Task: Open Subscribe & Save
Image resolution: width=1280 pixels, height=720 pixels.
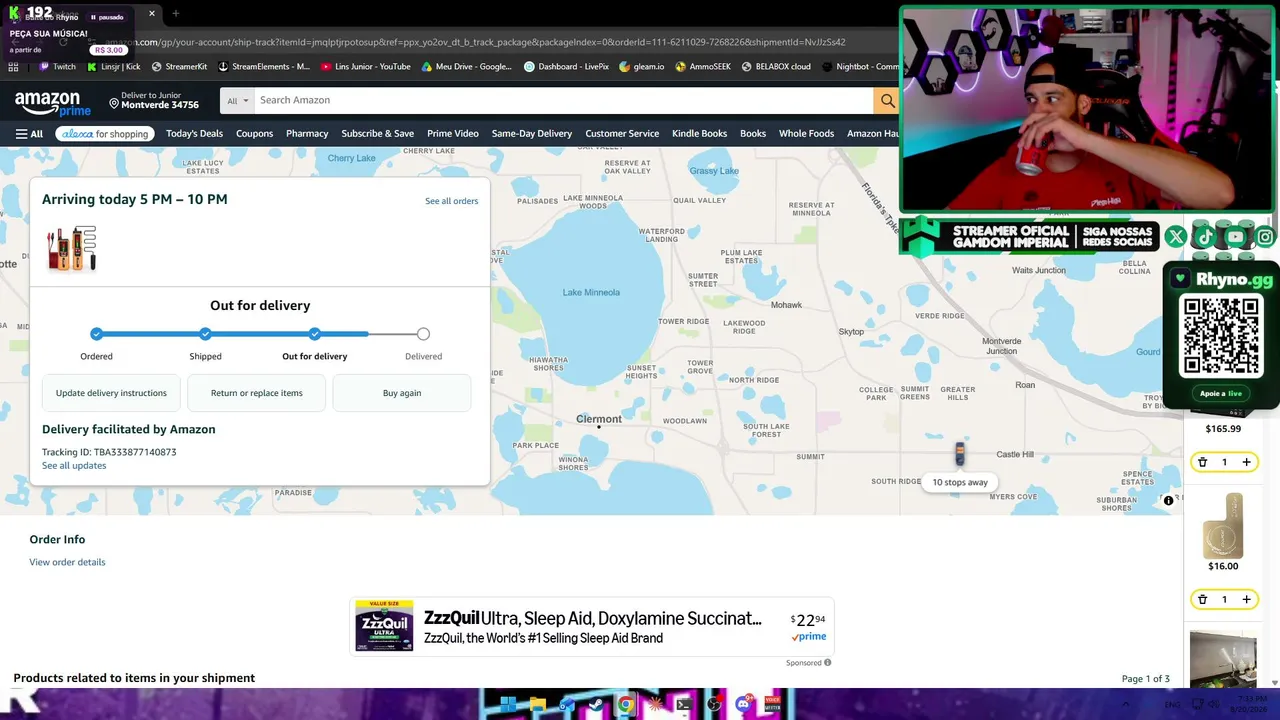Action: tap(377, 134)
